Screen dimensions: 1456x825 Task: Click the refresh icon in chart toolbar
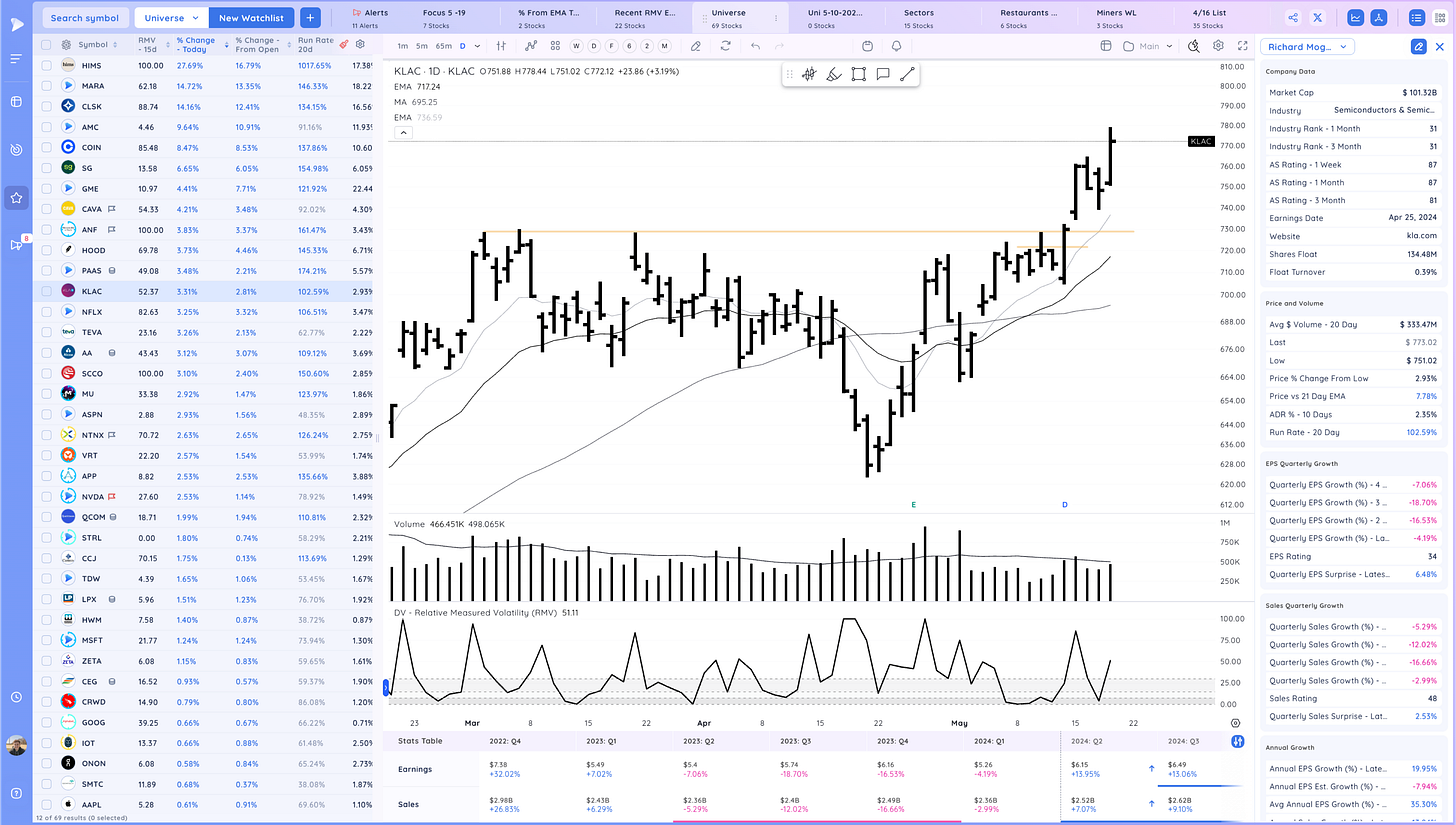coord(725,46)
